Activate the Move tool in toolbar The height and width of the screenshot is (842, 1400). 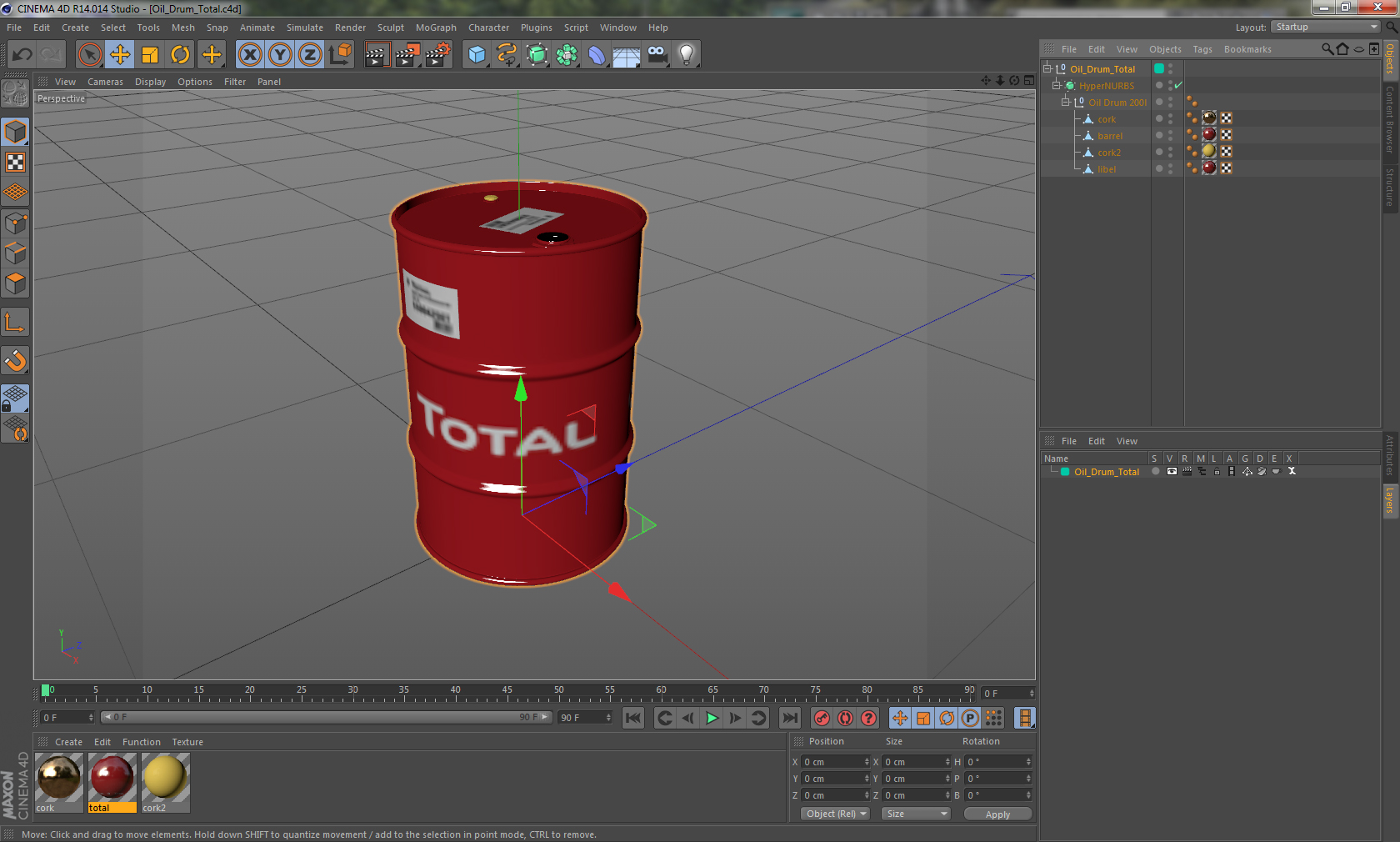pos(120,55)
